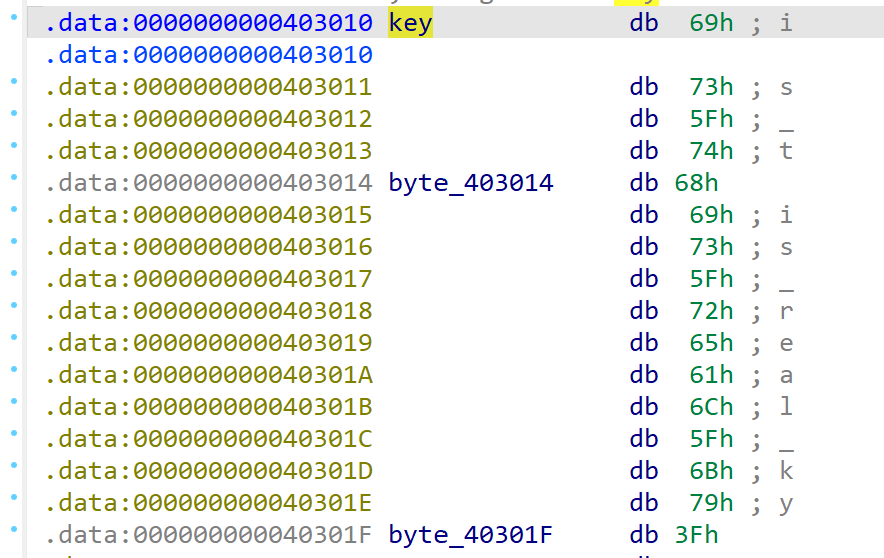Image resolution: width=884 pixels, height=558 pixels.
Task: Click address text .data:000000000040301B
Action: (208, 407)
